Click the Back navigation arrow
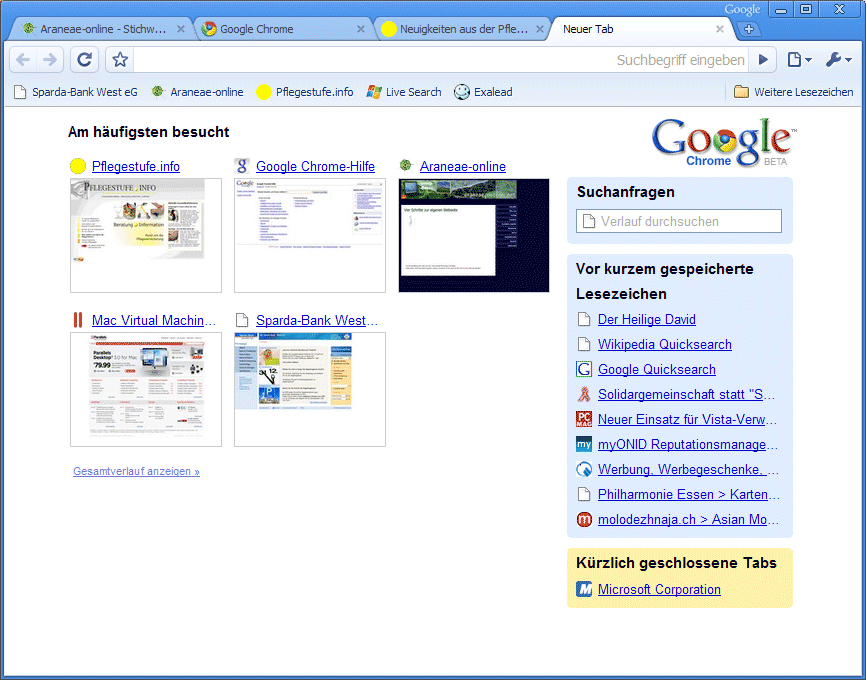866x680 pixels. (23, 60)
